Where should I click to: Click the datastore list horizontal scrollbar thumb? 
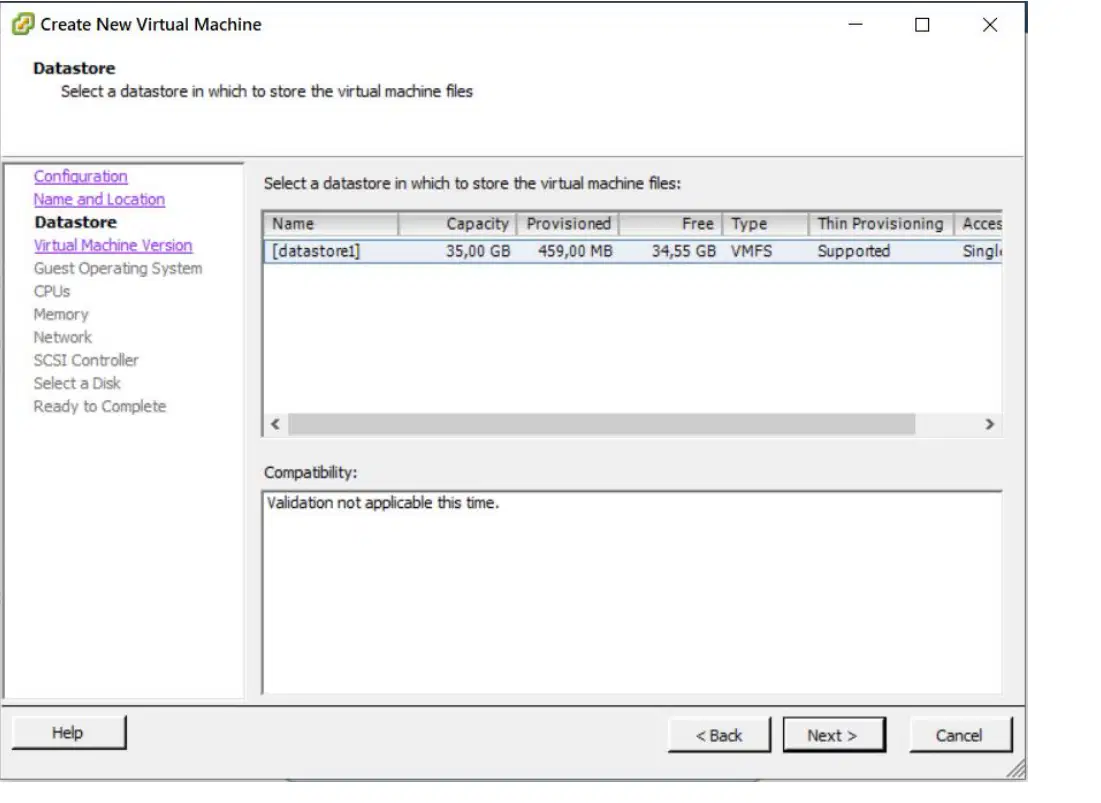point(602,424)
